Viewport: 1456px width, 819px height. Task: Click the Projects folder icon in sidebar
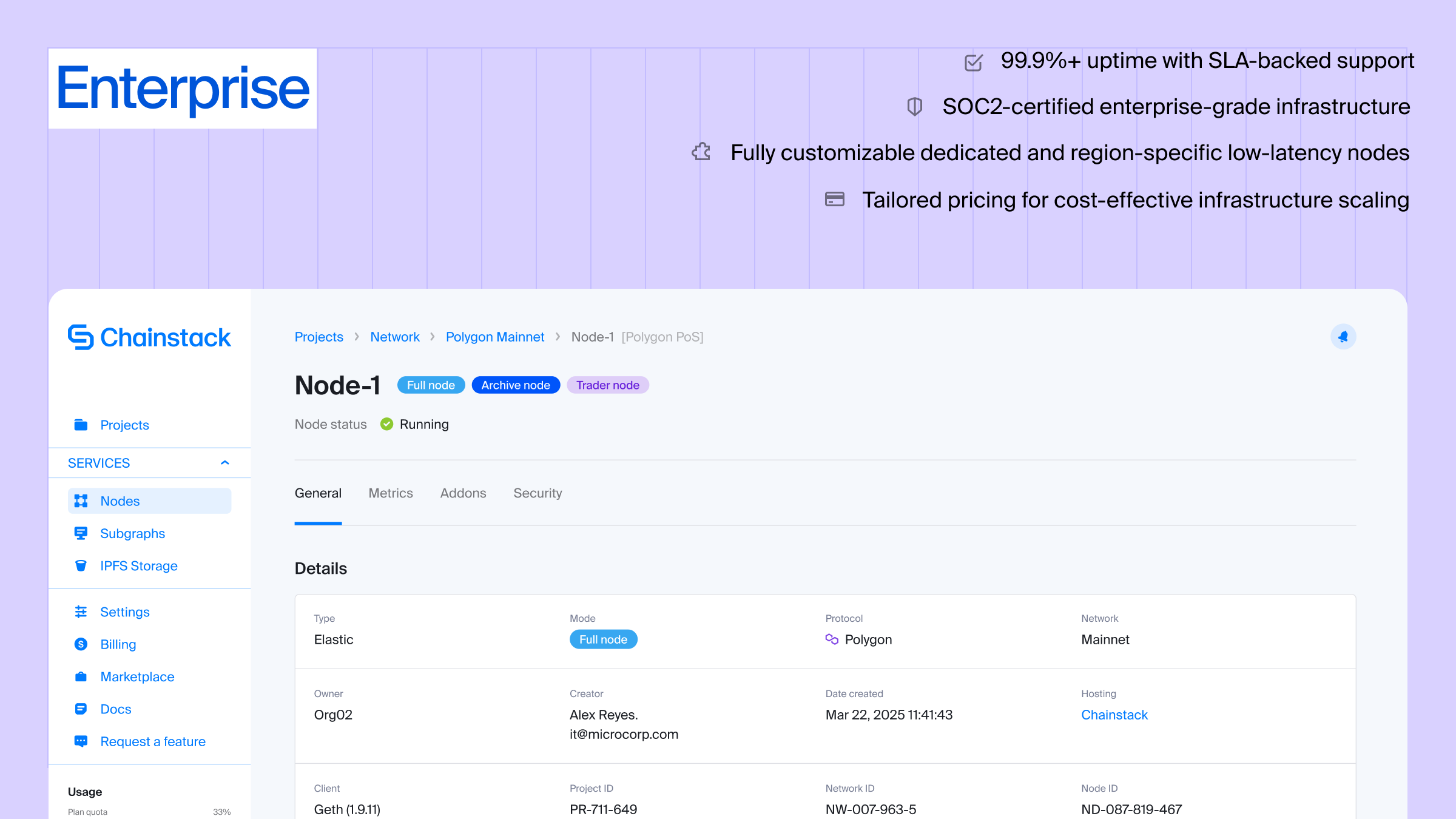[x=81, y=425]
